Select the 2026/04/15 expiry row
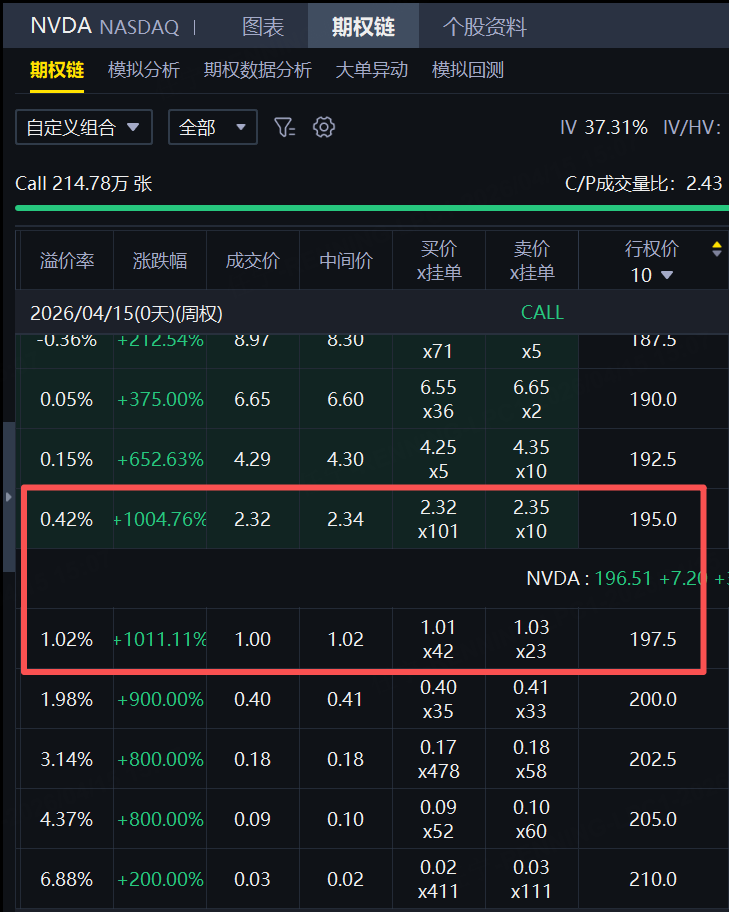 coord(372,313)
